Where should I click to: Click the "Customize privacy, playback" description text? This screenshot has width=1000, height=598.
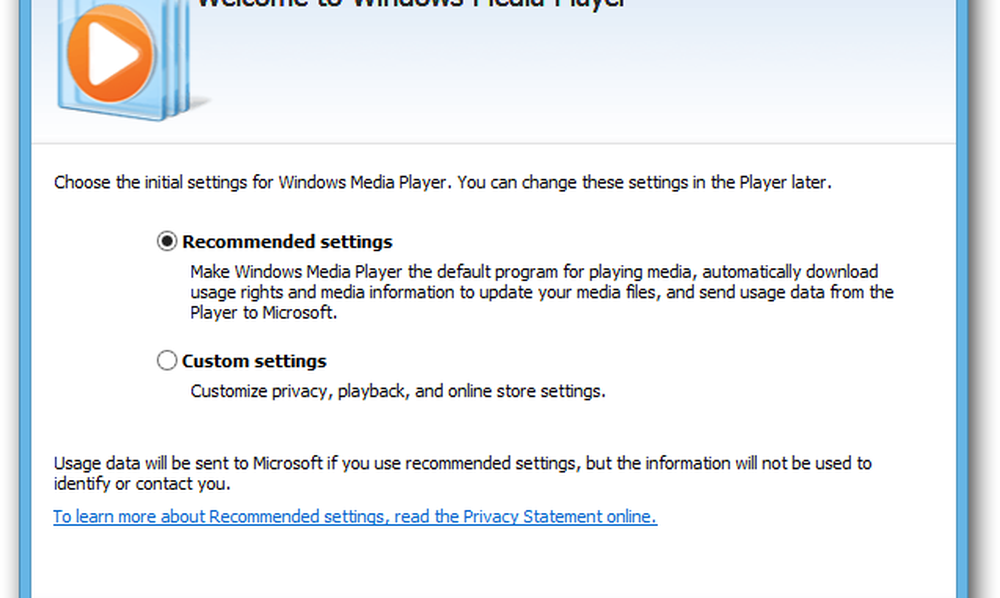click(398, 391)
